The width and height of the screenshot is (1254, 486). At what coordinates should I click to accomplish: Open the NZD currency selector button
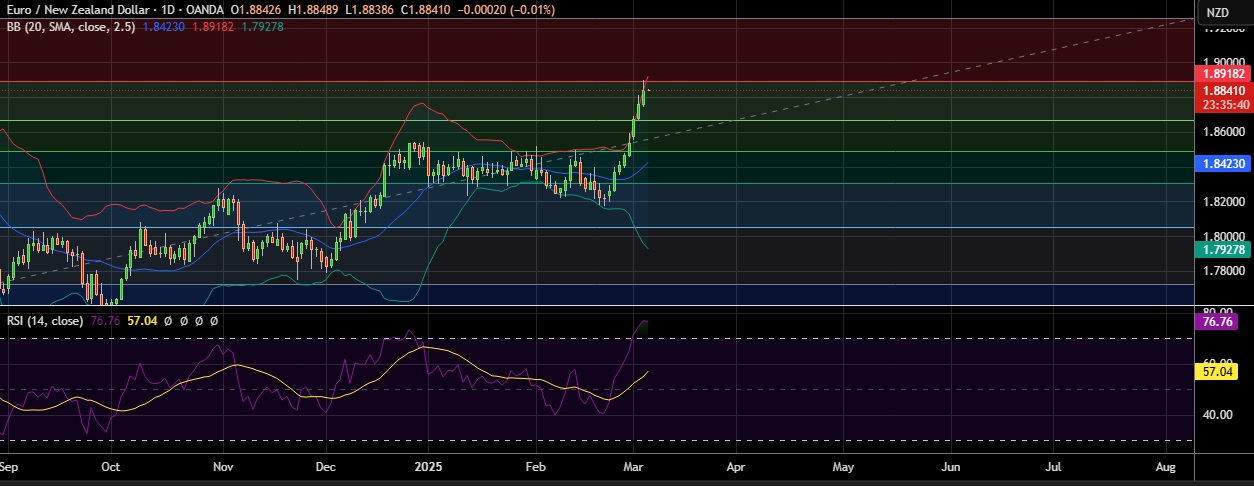click(x=1217, y=12)
